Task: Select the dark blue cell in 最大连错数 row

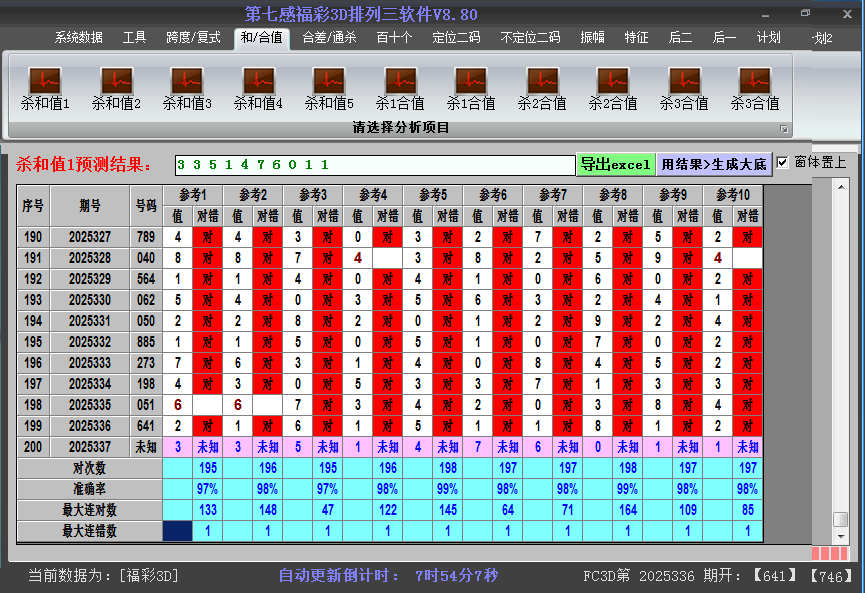Action: click(x=177, y=531)
